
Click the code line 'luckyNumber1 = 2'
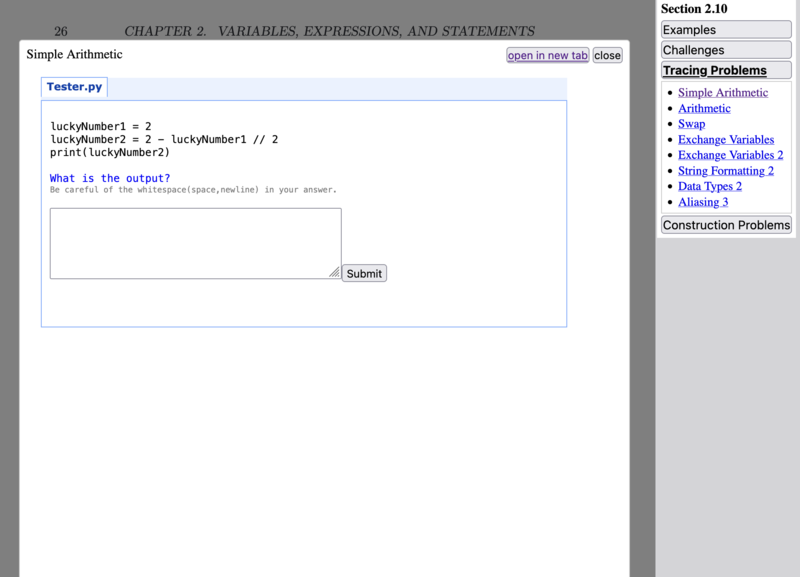(x=101, y=126)
